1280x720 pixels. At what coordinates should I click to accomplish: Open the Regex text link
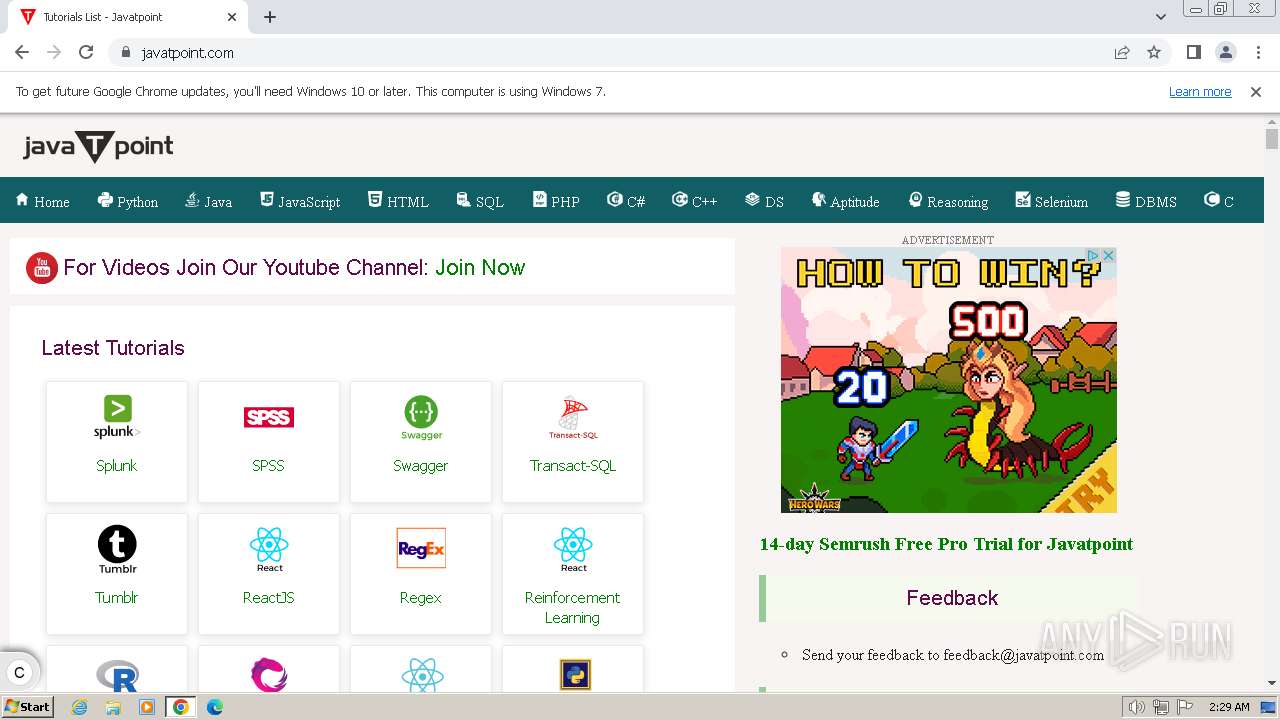pyautogui.click(x=421, y=597)
